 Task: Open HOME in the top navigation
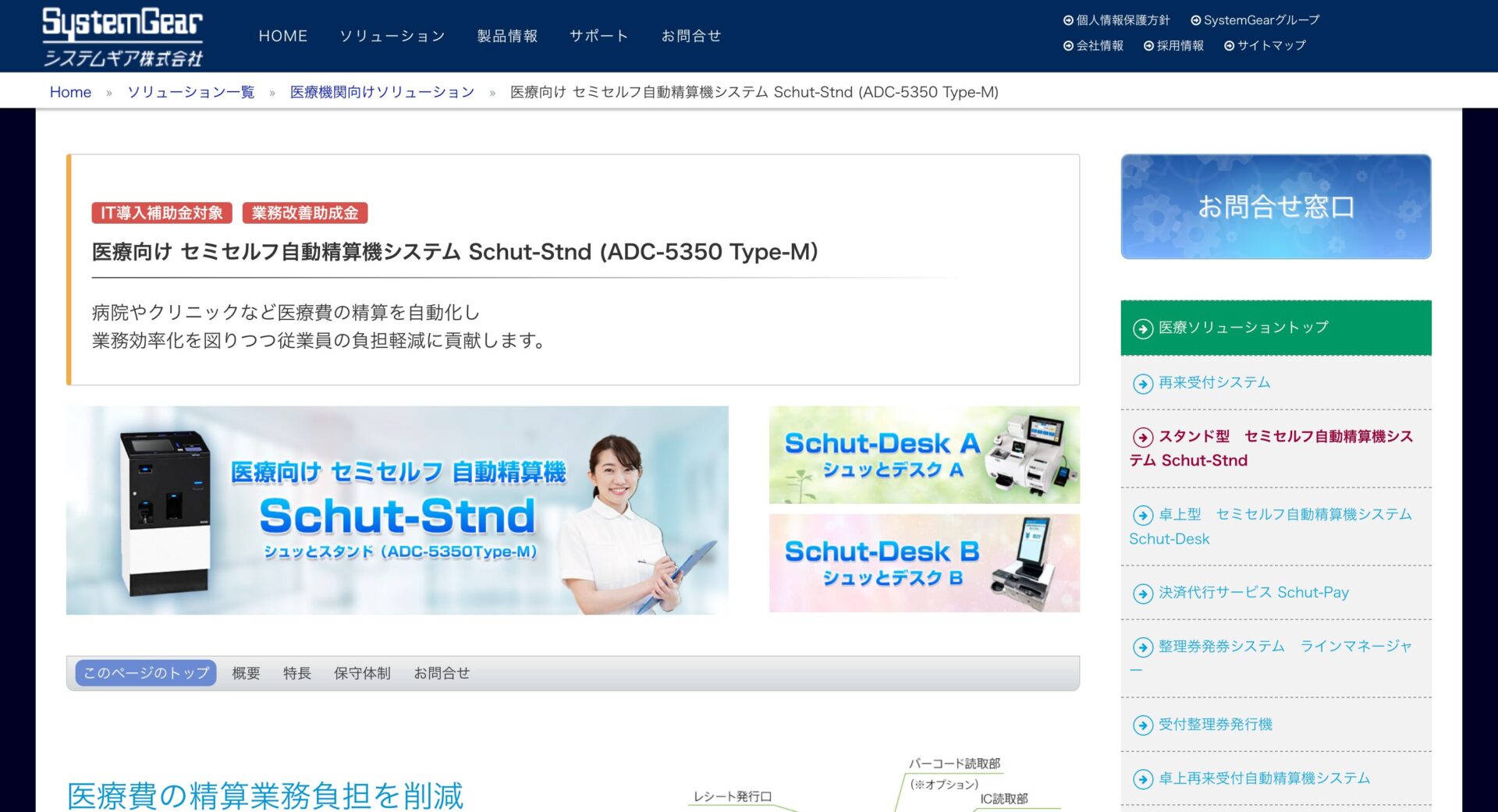click(283, 36)
